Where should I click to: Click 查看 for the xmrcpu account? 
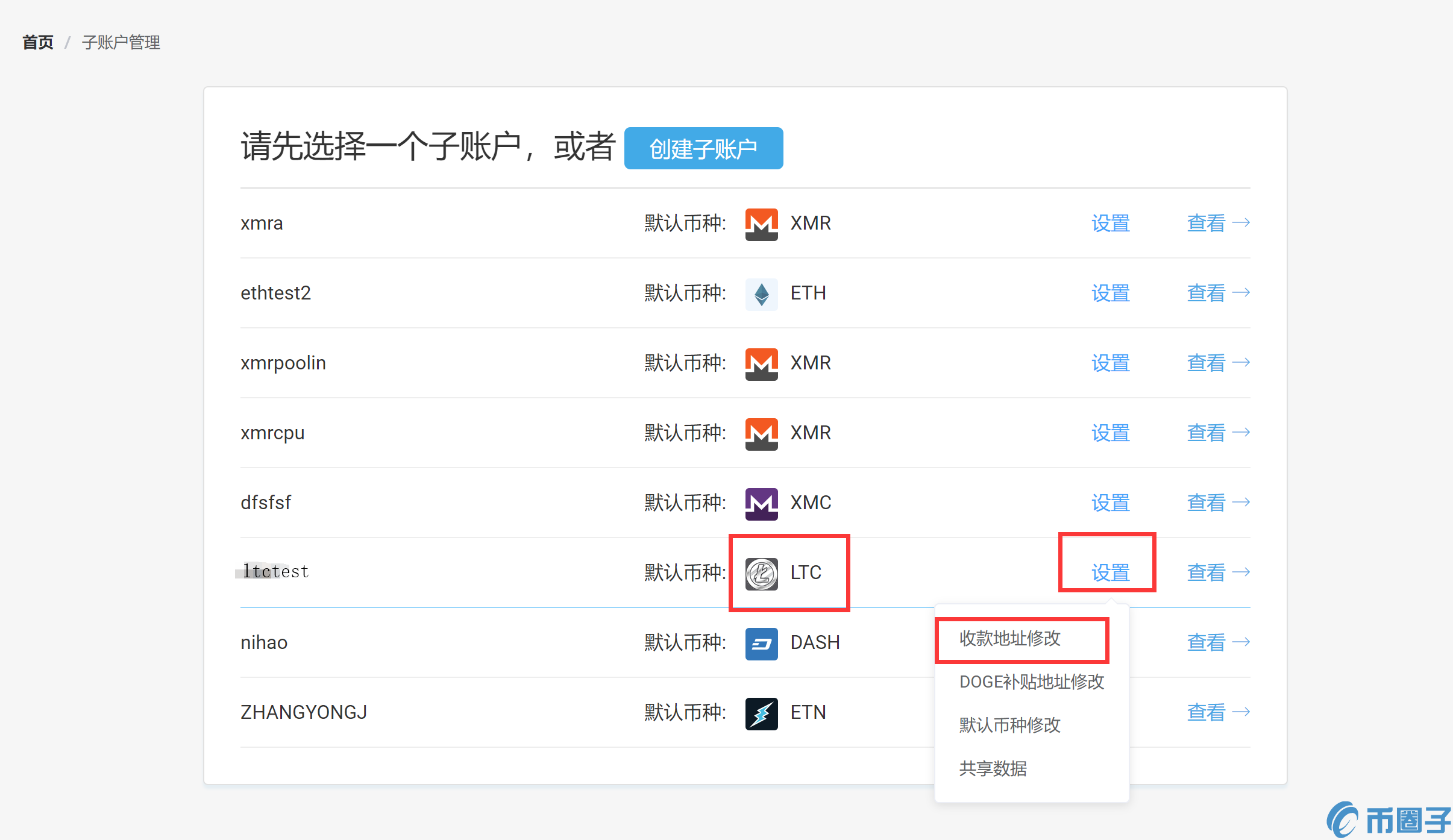[x=1218, y=433]
